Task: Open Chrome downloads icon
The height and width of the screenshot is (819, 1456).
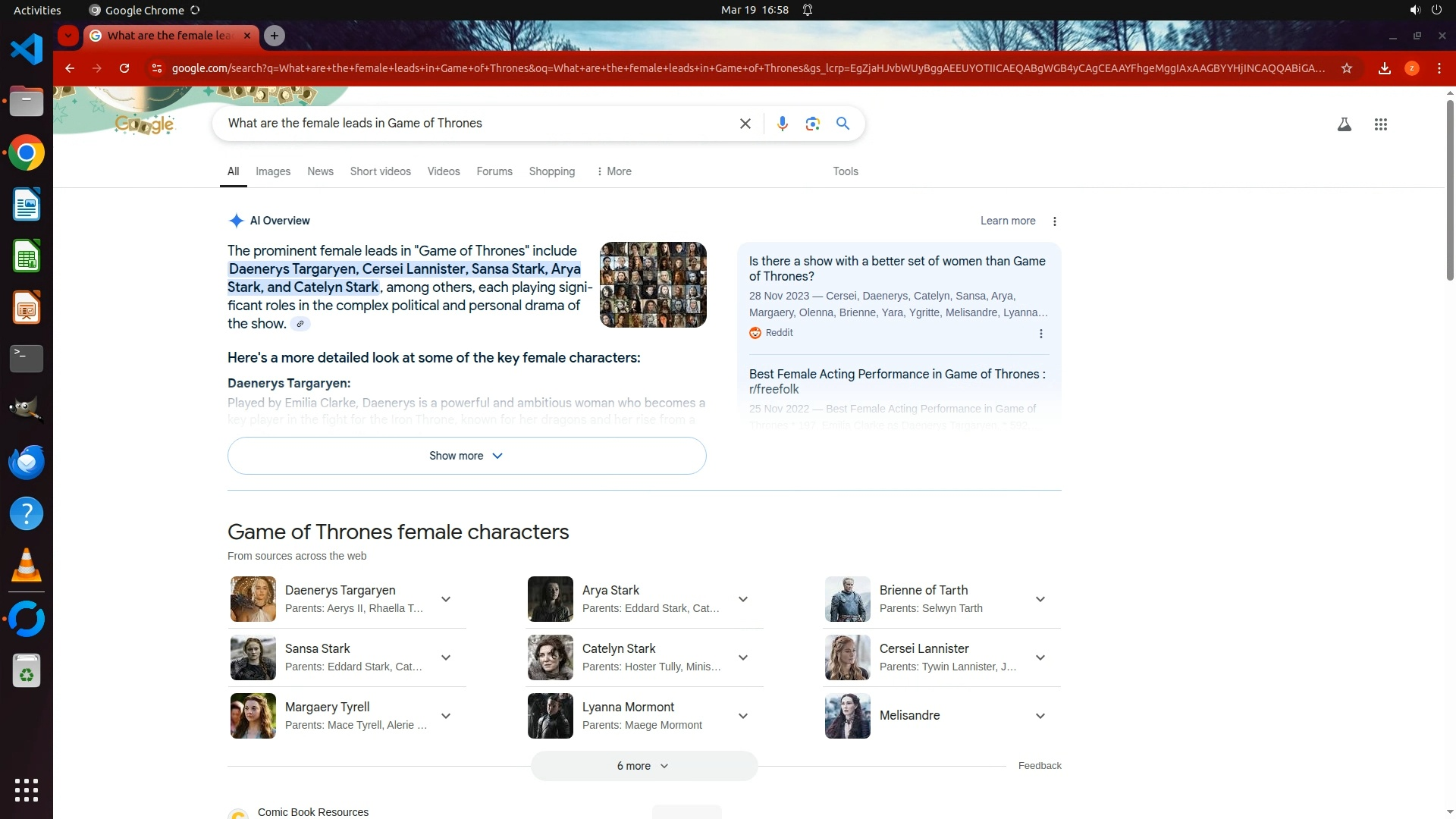Action: tap(1384, 68)
